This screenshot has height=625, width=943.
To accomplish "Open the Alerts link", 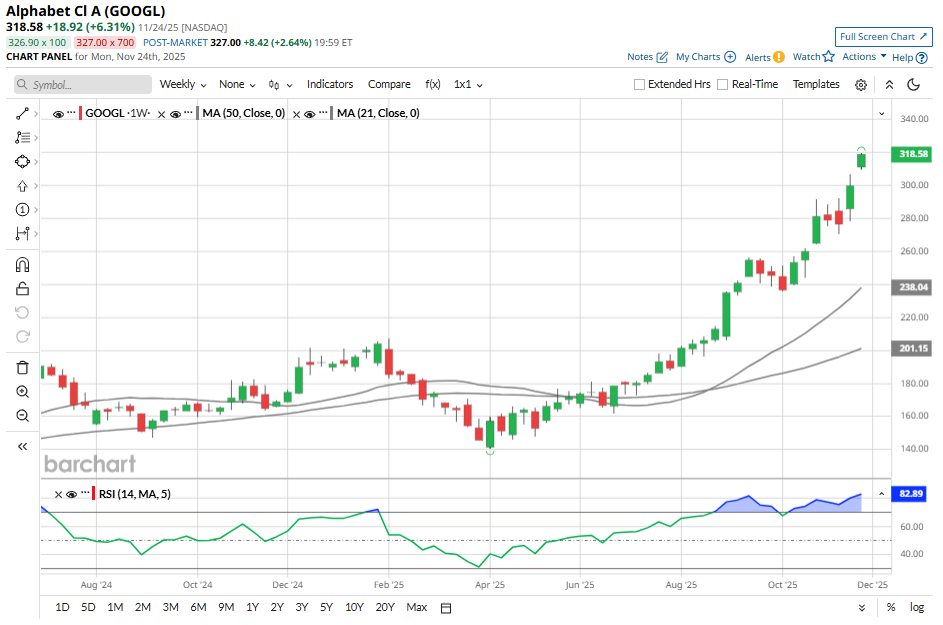I will 758,57.
